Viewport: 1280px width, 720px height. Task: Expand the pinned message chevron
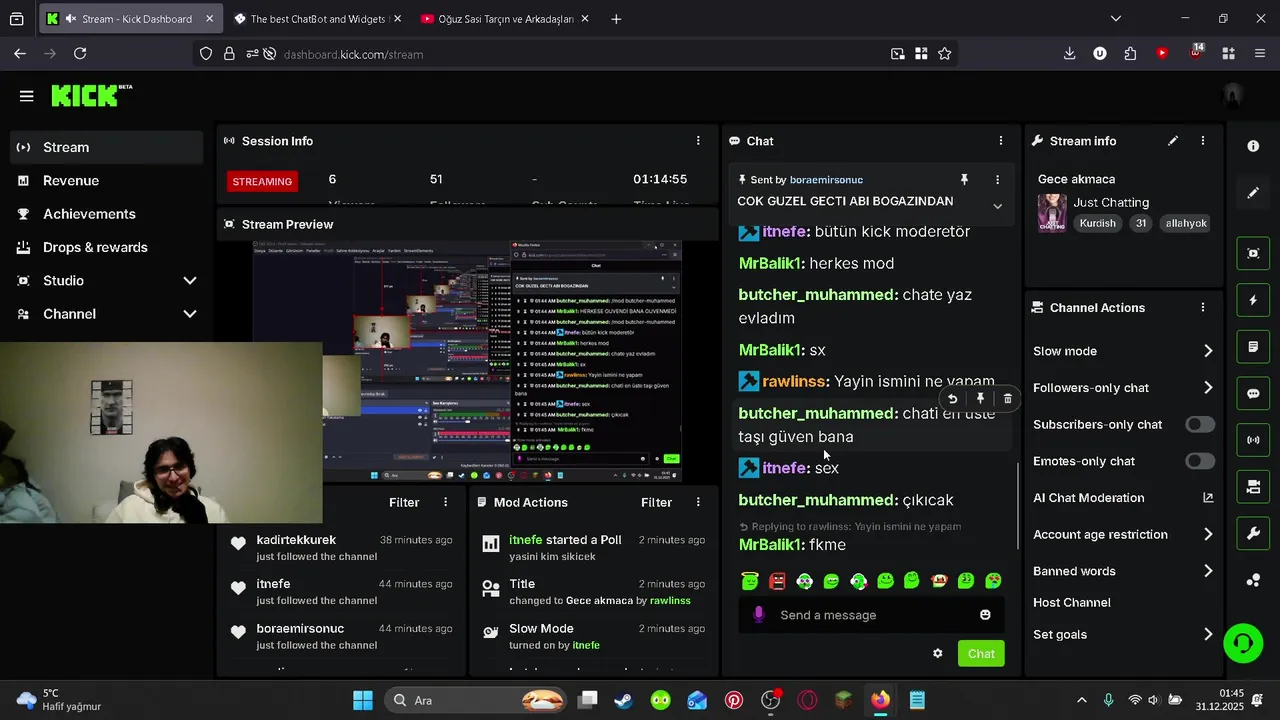click(997, 206)
